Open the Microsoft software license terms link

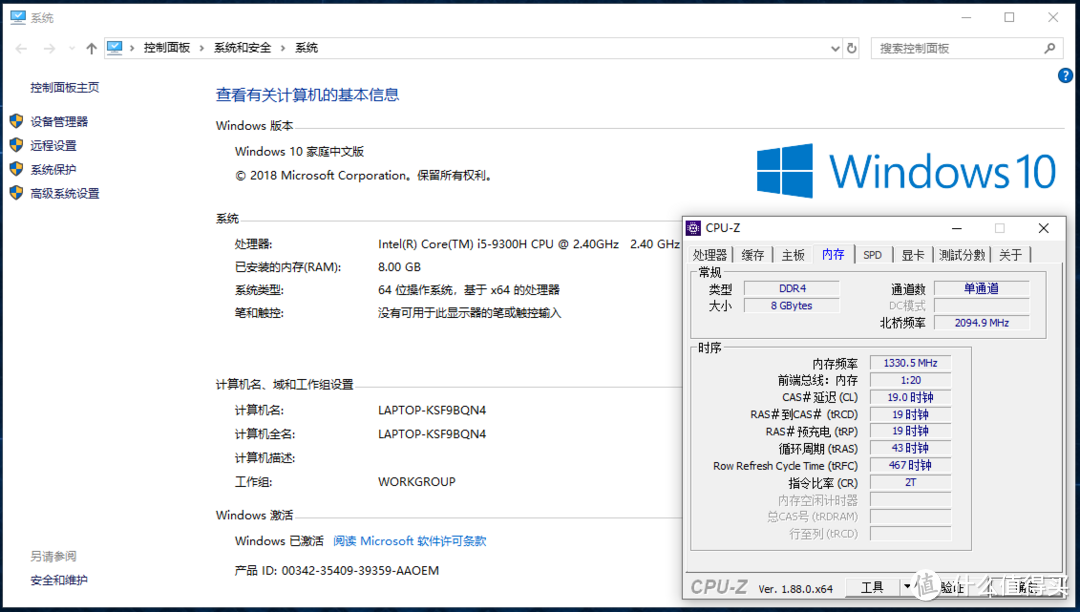coord(410,541)
